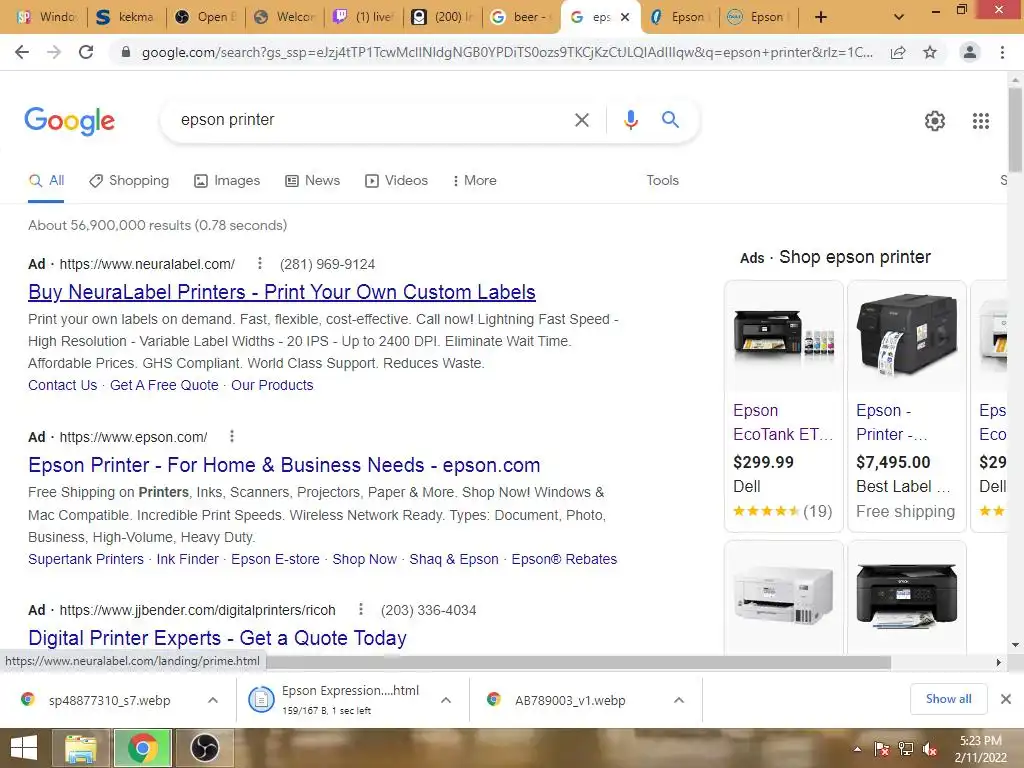Open Epson Printer For Home & Business link

pyautogui.click(x=284, y=465)
